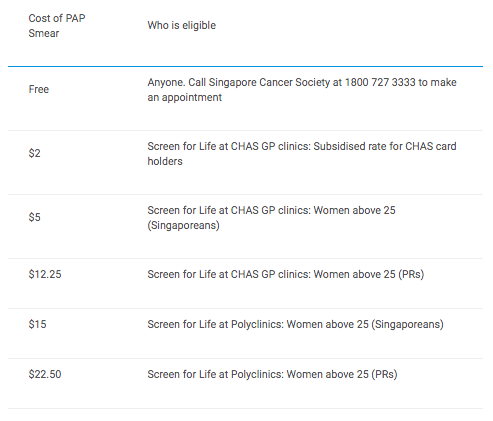Select Polyclinics Singaporeans eligibility text
493x421 pixels.
pyautogui.click(x=295, y=324)
